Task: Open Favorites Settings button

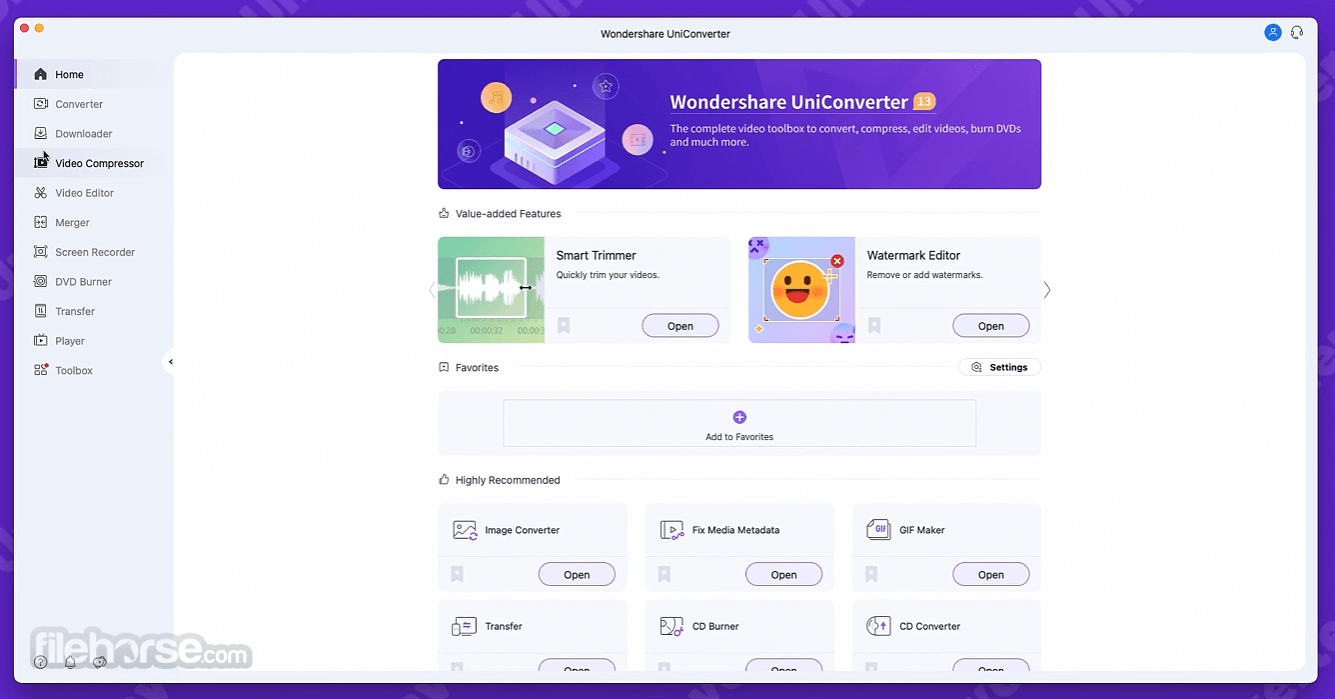Action: 1000,367
